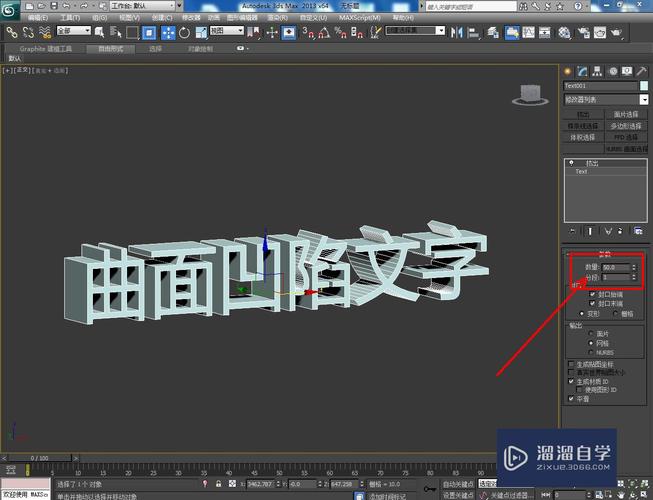Switch to the Create command panel tab
Viewport: 653px width, 500px height.
[x=567, y=71]
